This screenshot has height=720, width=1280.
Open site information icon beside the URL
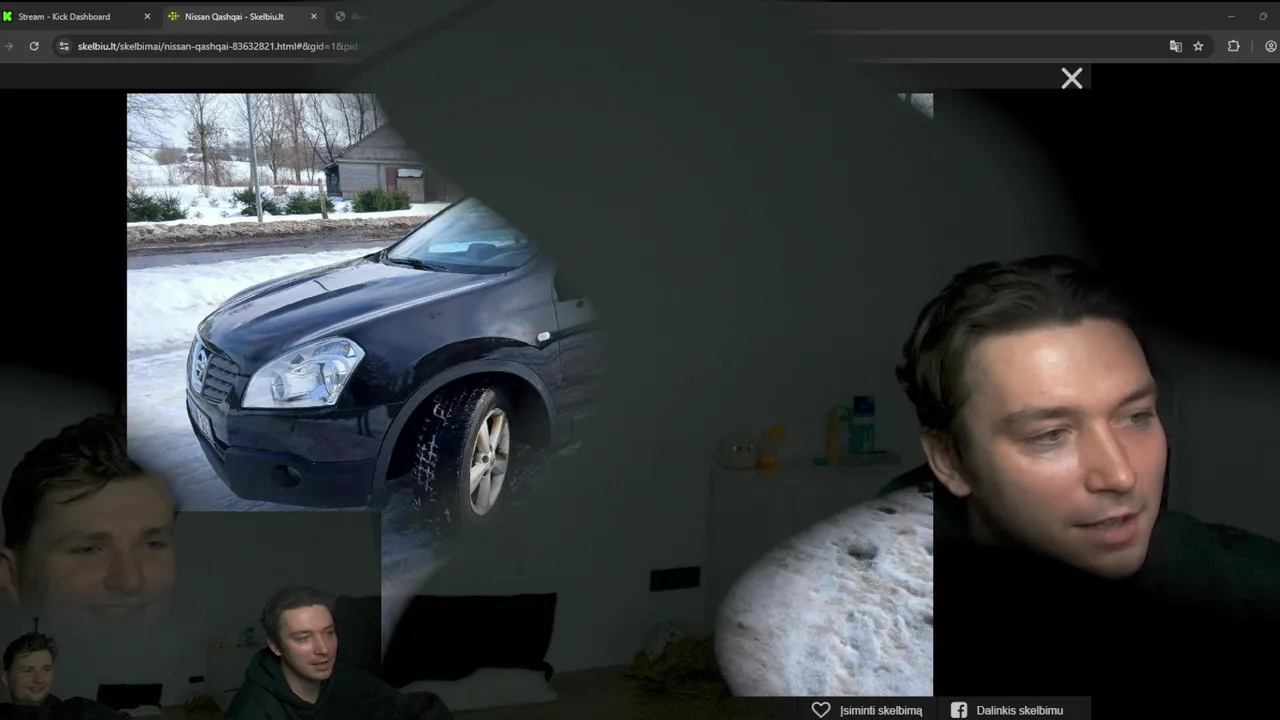coord(64,46)
